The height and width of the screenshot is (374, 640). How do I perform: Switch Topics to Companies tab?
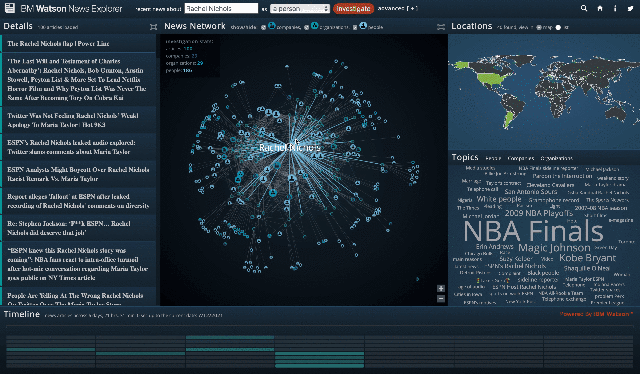(x=521, y=158)
